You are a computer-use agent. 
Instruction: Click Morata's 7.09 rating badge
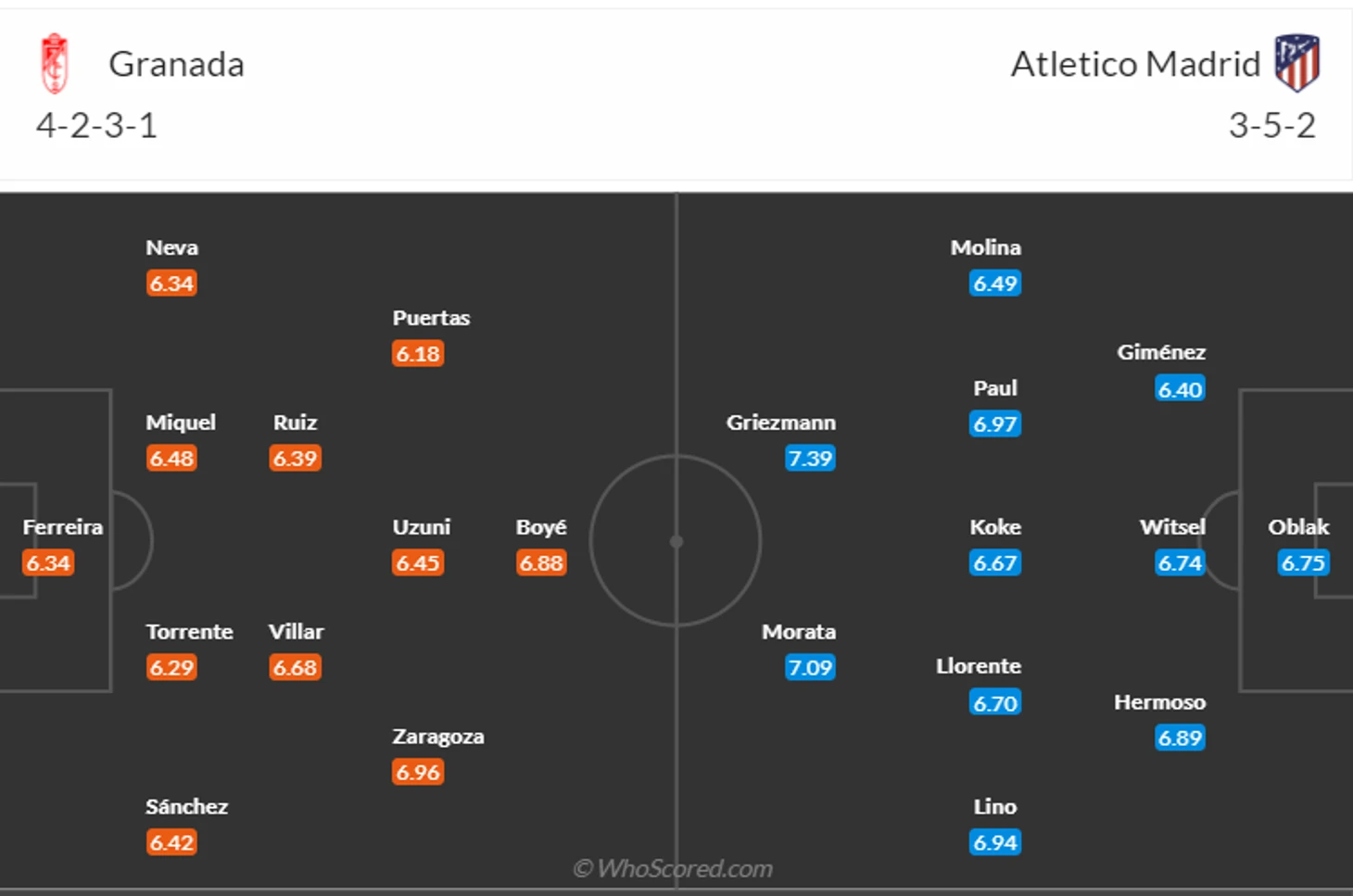[x=810, y=668]
